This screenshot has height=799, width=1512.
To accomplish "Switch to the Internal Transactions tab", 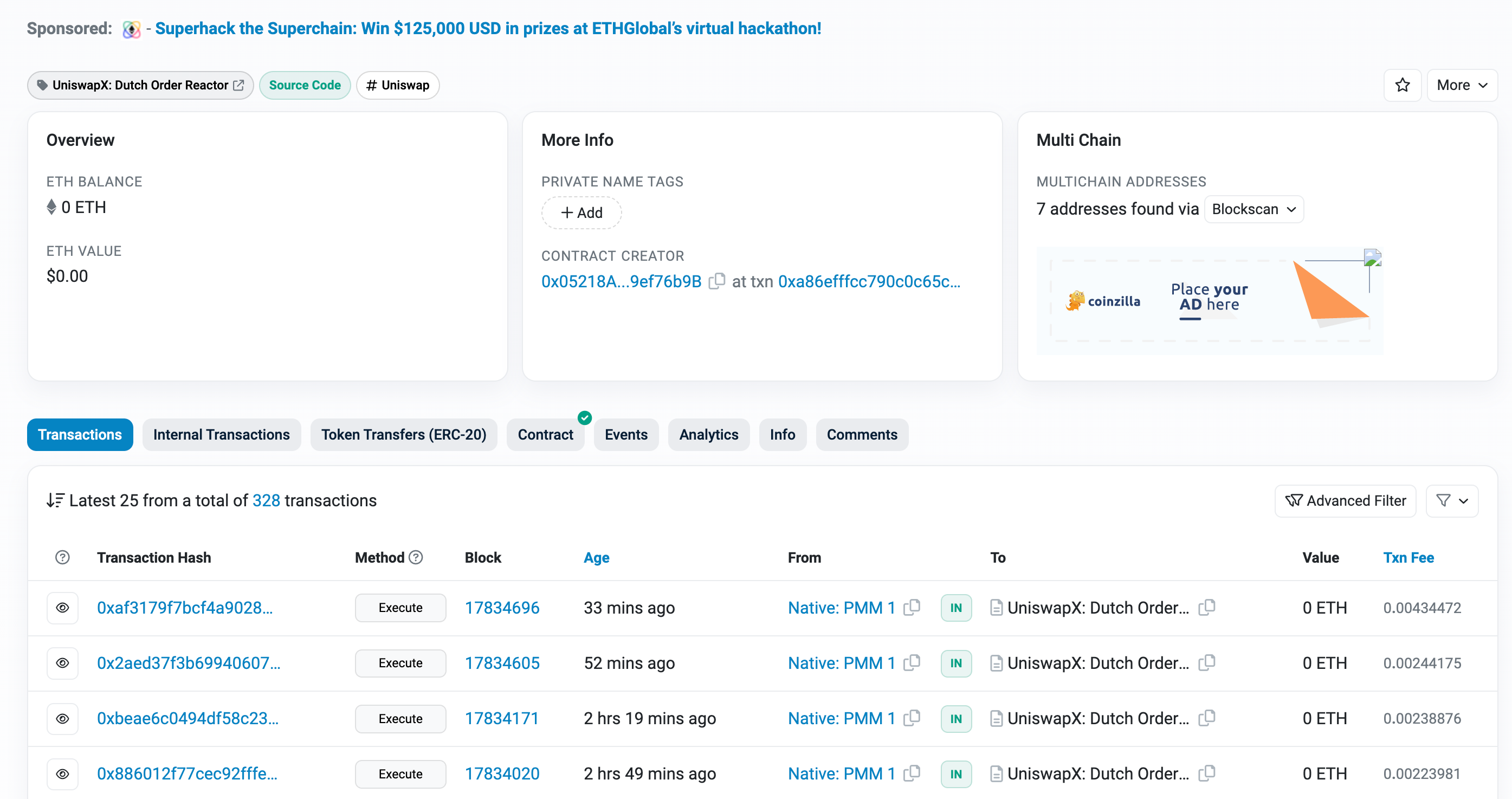I will point(221,434).
